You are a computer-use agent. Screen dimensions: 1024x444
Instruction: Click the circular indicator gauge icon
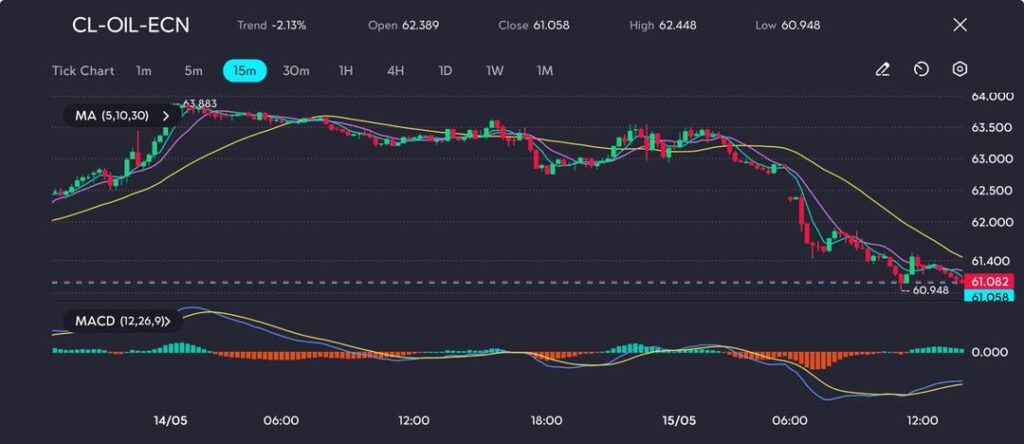921,70
